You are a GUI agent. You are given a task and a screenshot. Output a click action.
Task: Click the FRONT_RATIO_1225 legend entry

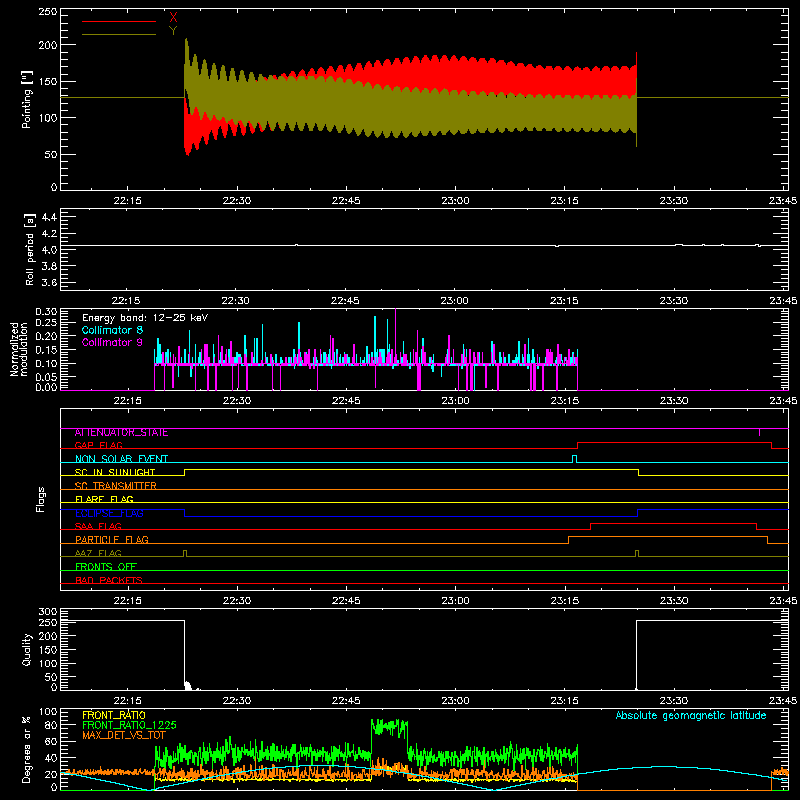coord(129,725)
